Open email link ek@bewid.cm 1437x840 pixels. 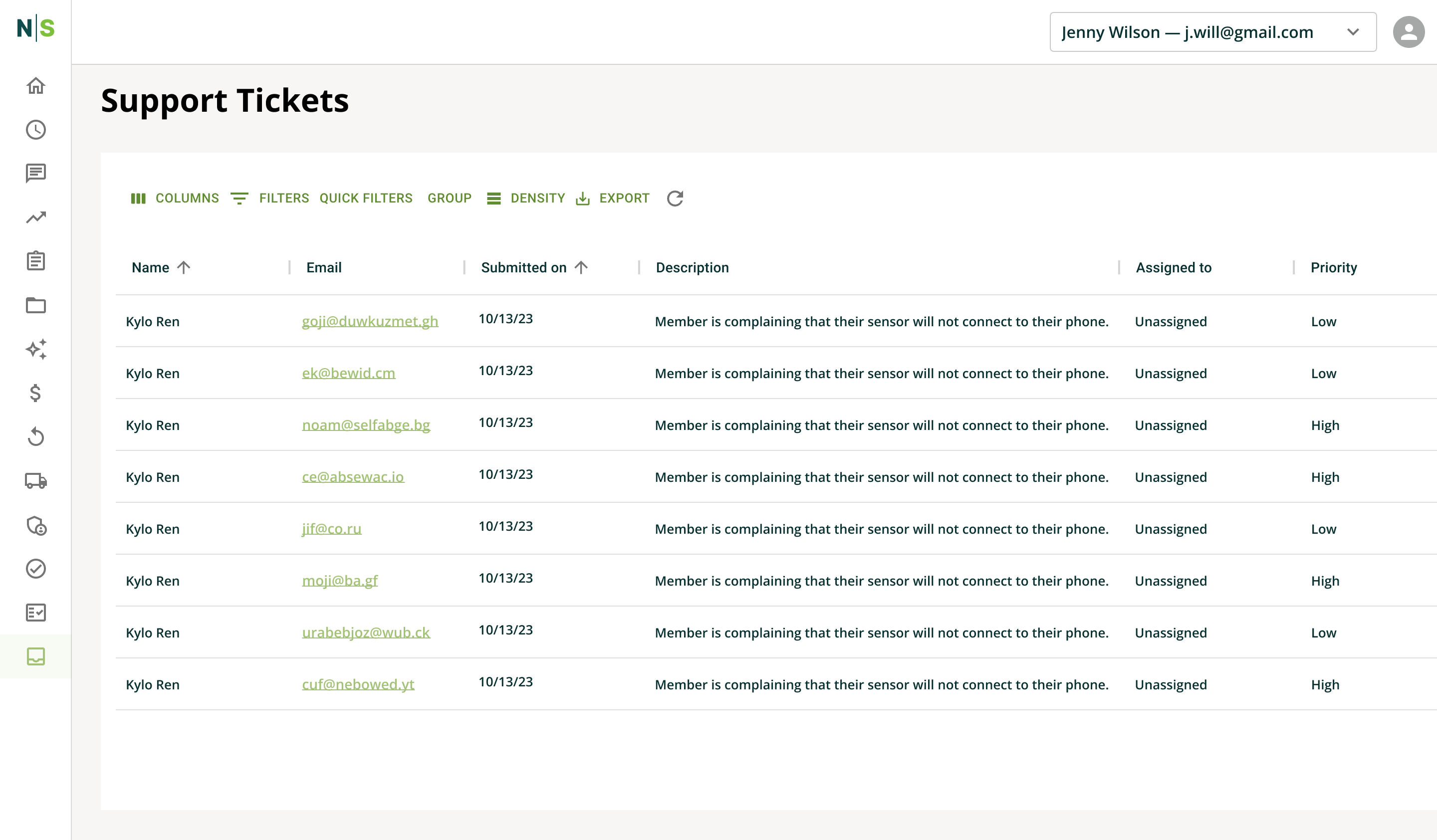coord(348,373)
